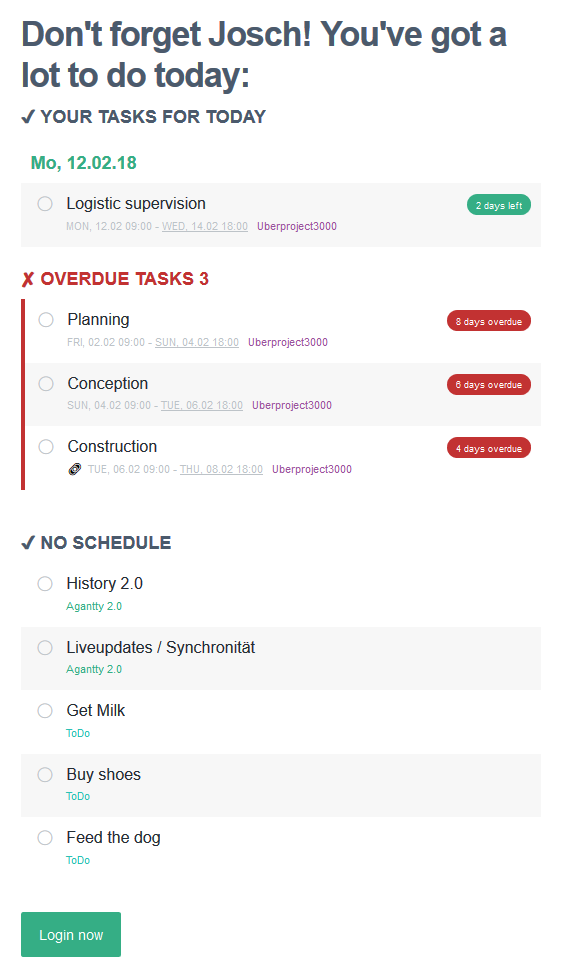
Task: Click the 4 days overdue badge
Action: [489, 448]
